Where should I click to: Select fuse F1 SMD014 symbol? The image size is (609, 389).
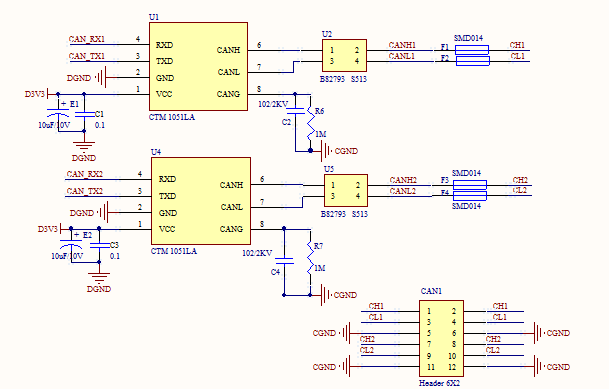(x=472, y=50)
